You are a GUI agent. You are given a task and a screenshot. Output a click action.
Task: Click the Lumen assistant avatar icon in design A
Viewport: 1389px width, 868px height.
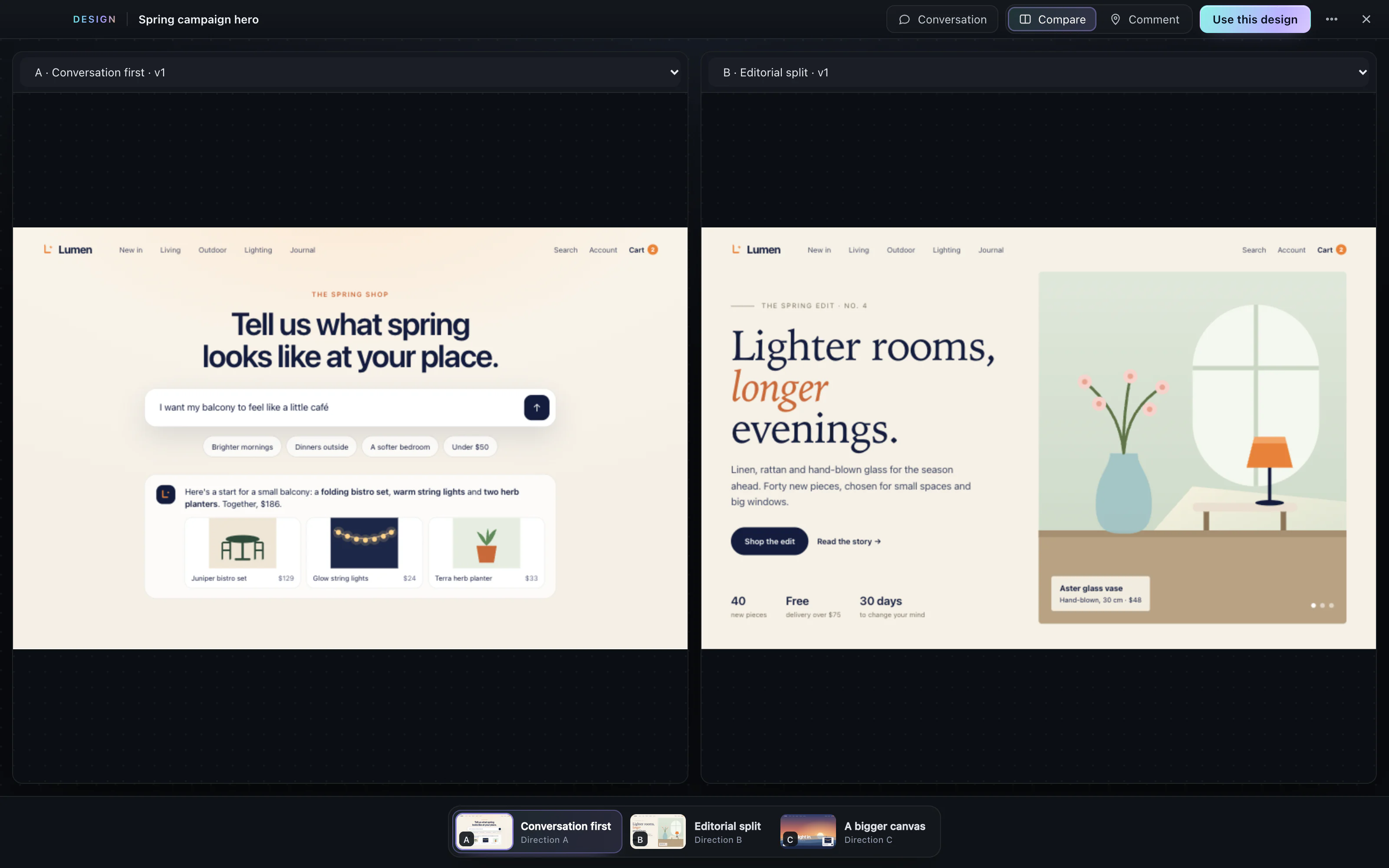coord(166,494)
